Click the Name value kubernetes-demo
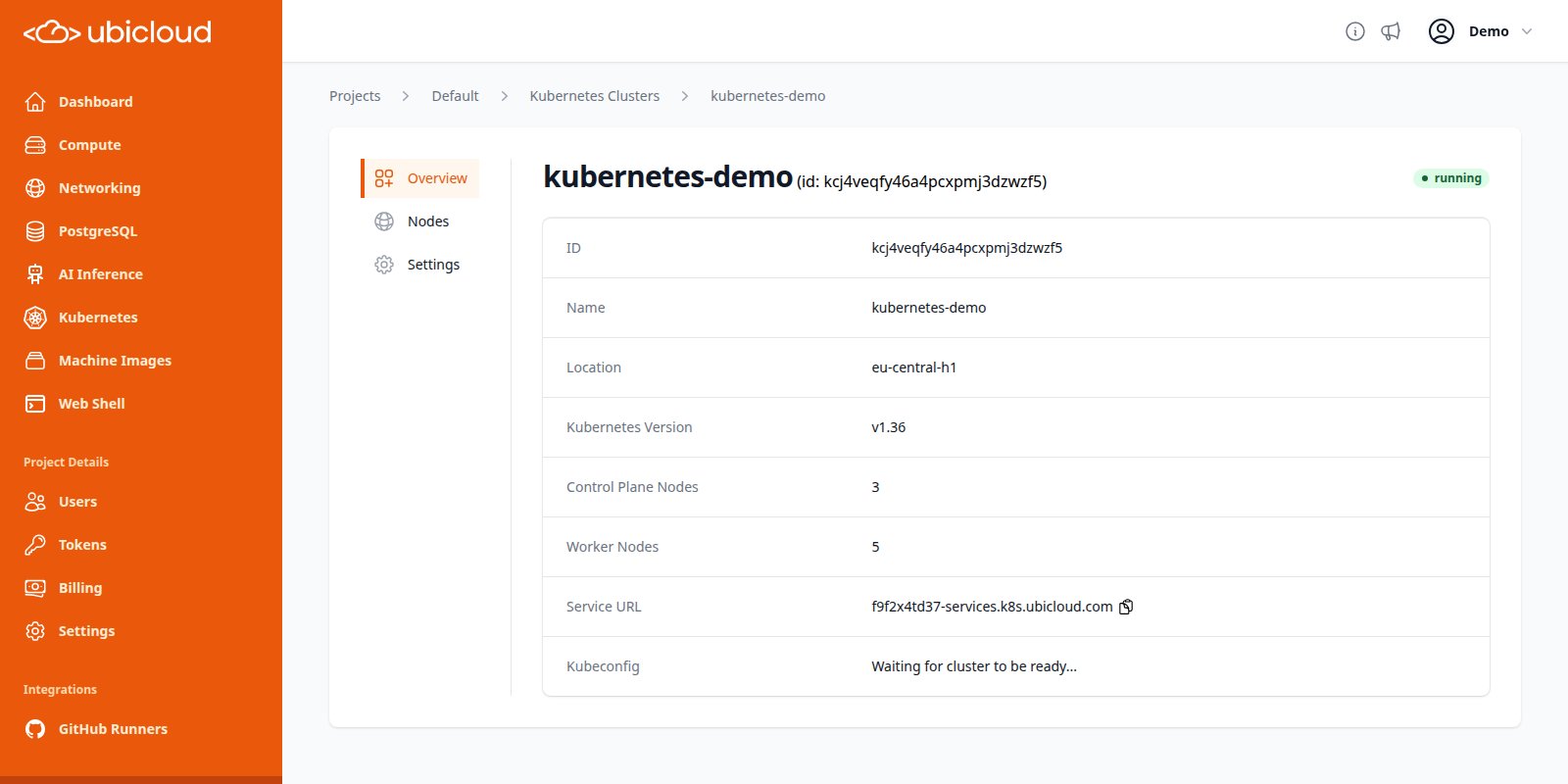Image resolution: width=1568 pixels, height=784 pixels. pyautogui.click(x=929, y=308)
